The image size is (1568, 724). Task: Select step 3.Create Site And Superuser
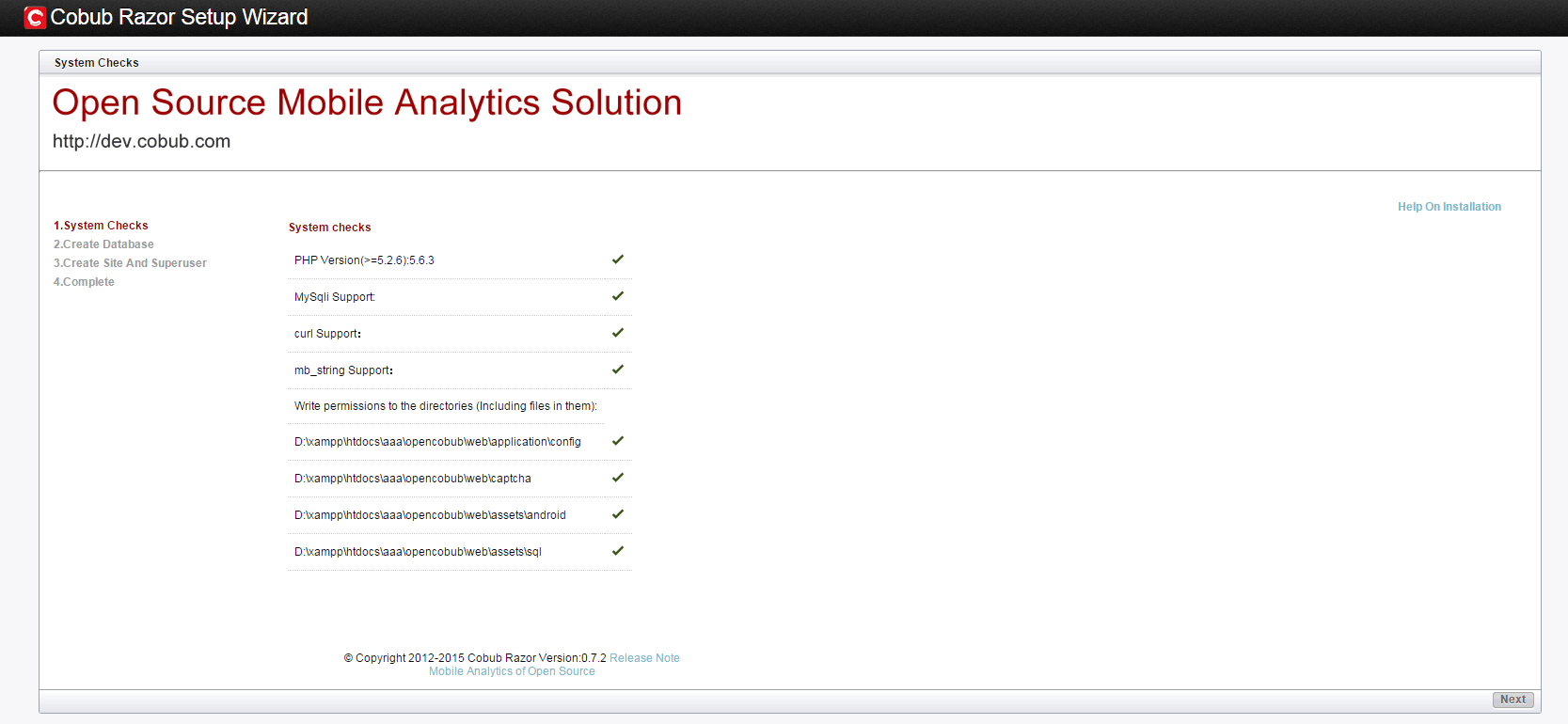pos(130,263)
